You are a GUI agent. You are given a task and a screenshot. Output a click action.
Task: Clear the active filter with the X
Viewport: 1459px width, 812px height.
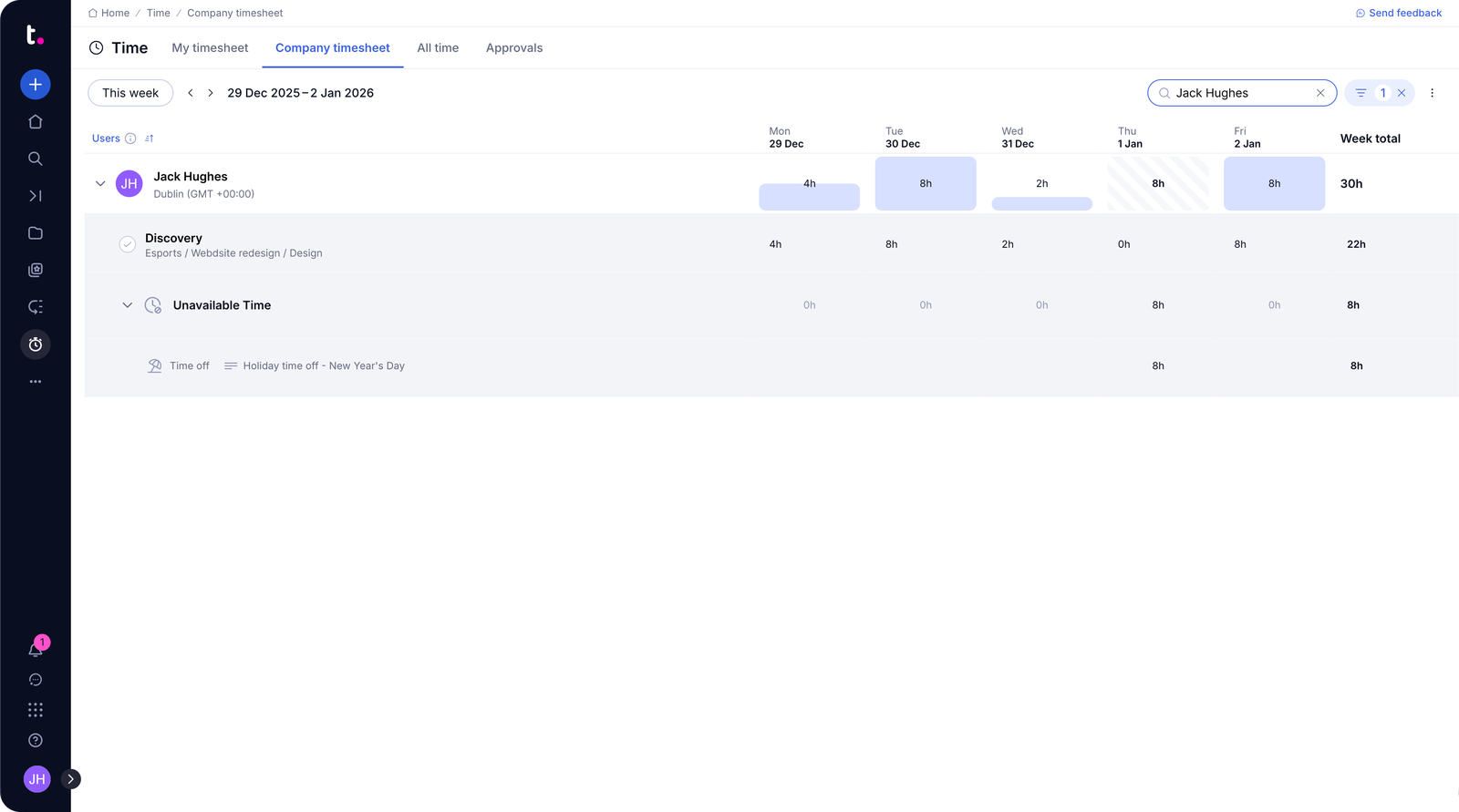click(x=1402, y=93)
